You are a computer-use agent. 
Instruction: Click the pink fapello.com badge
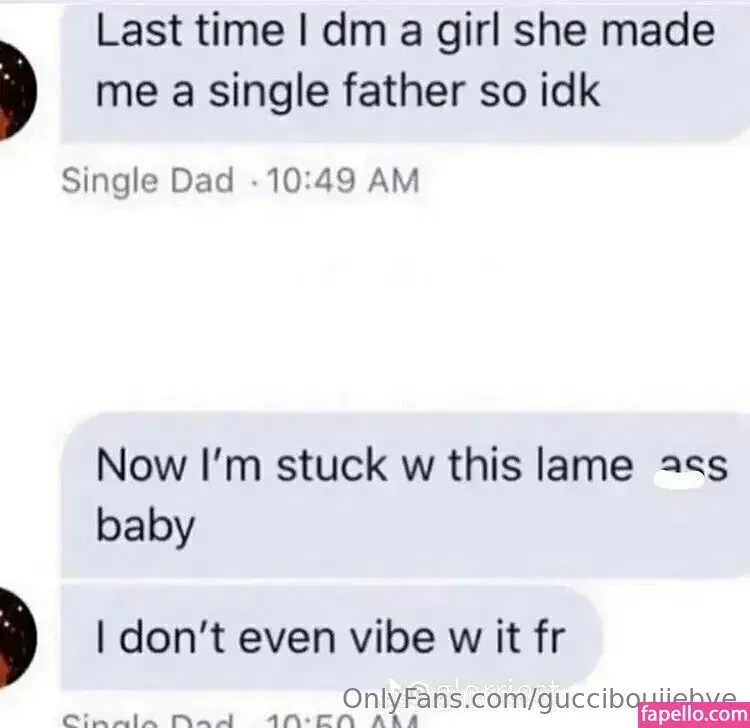tap(694, 715)
